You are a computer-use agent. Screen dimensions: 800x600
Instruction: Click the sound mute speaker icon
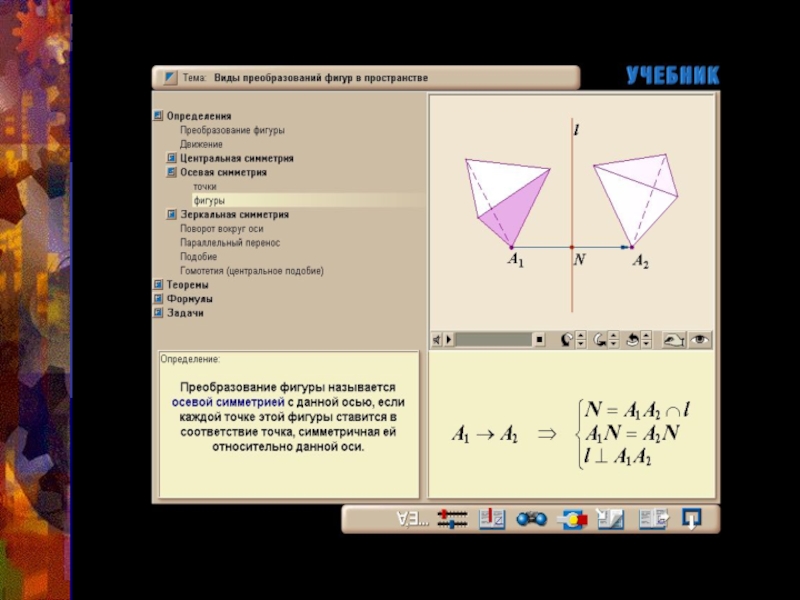pyautogui.click(x=437, y=339)
